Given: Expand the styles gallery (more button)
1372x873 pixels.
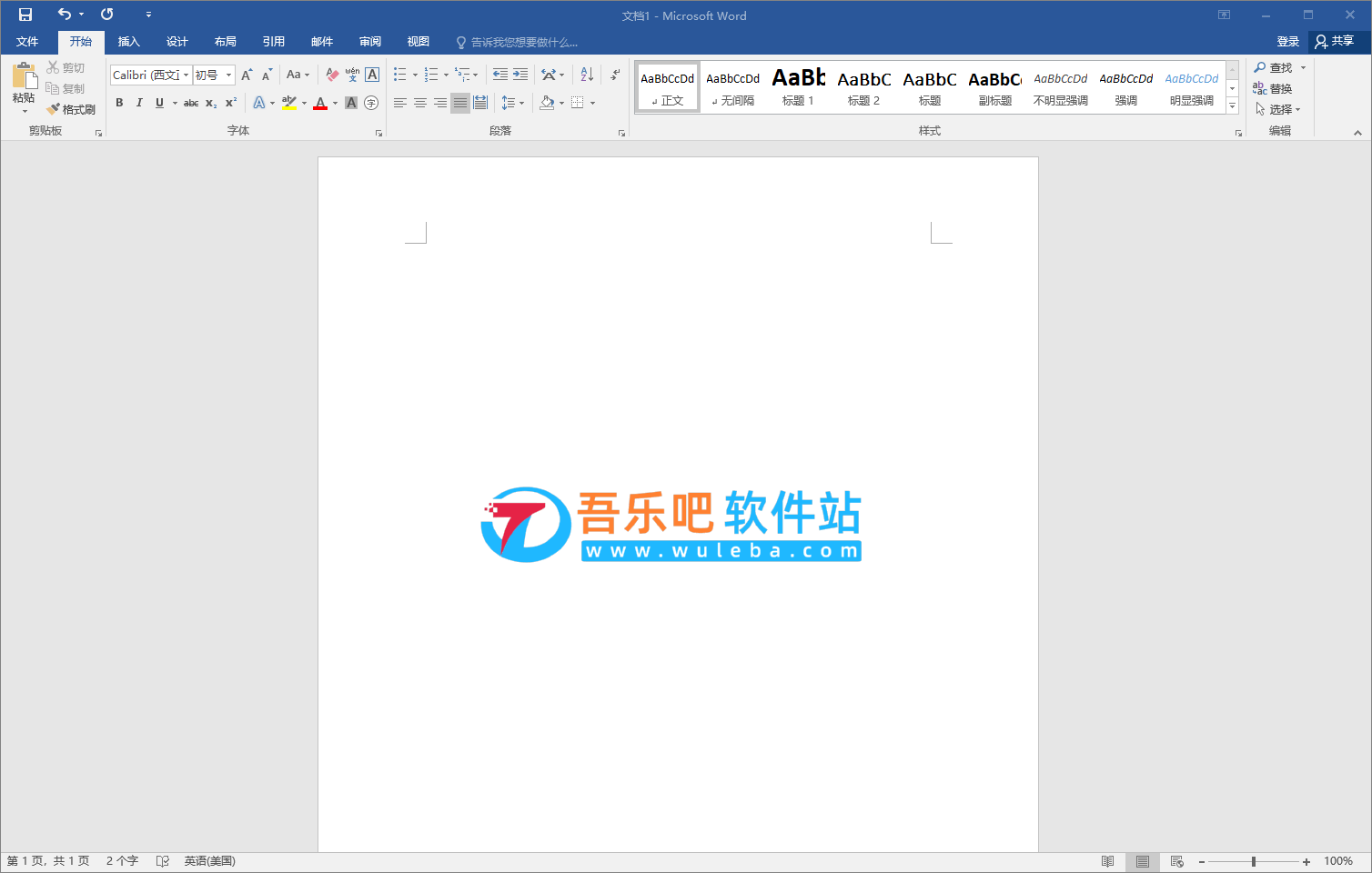Looking at the screenshot, I should (x=1233, y=106).
